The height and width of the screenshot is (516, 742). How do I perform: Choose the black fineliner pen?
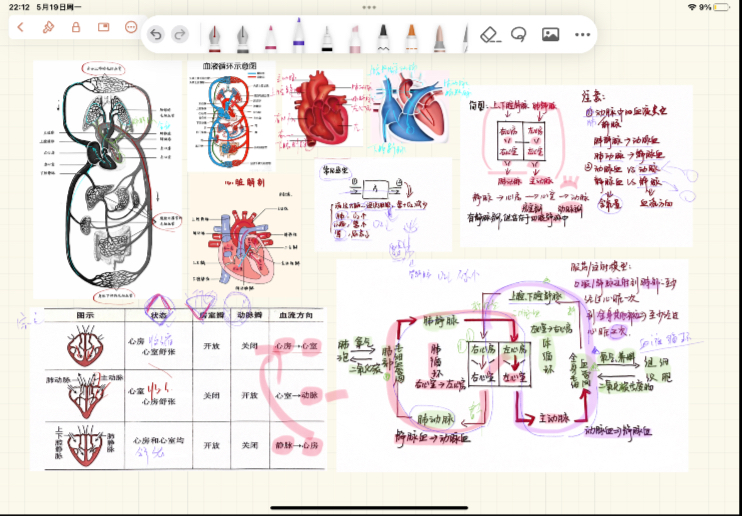[x=326, y=36]
